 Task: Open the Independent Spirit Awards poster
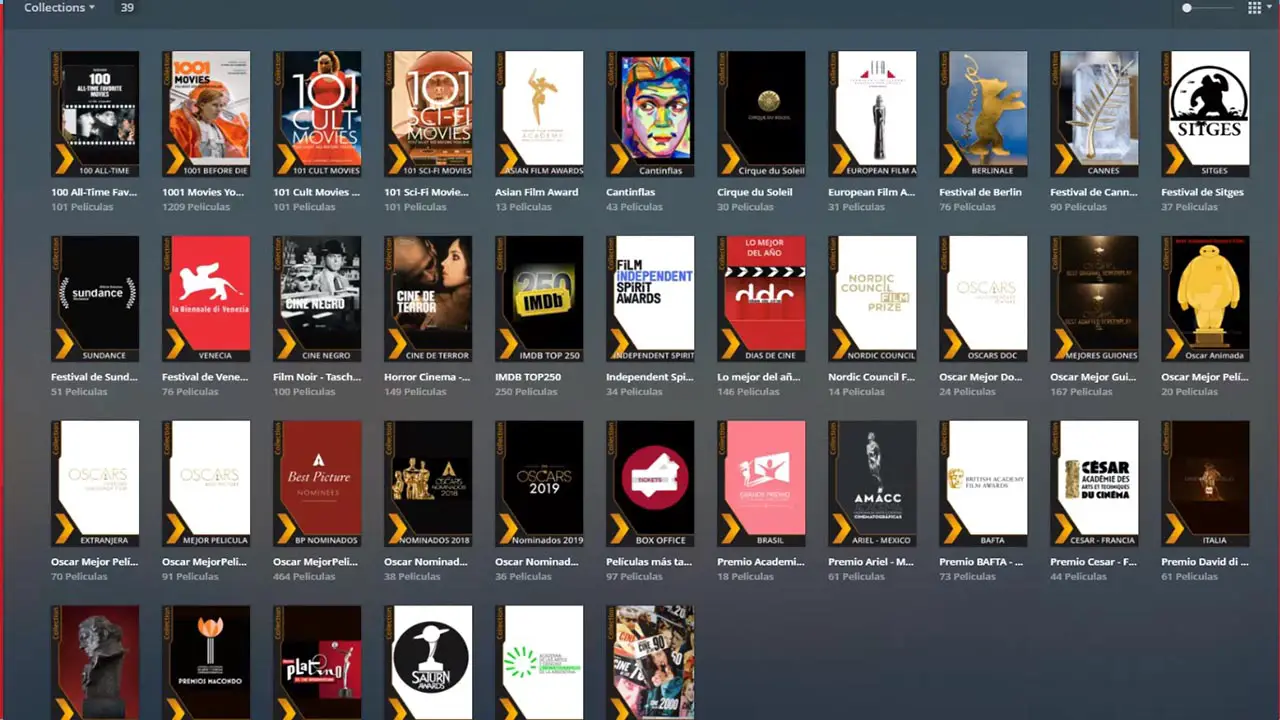[650, 299]
